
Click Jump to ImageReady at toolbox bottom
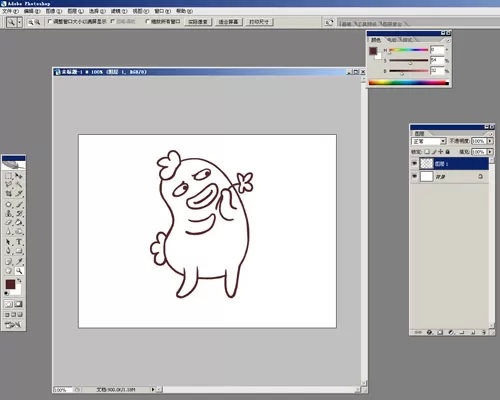click(x=13, y=324)
